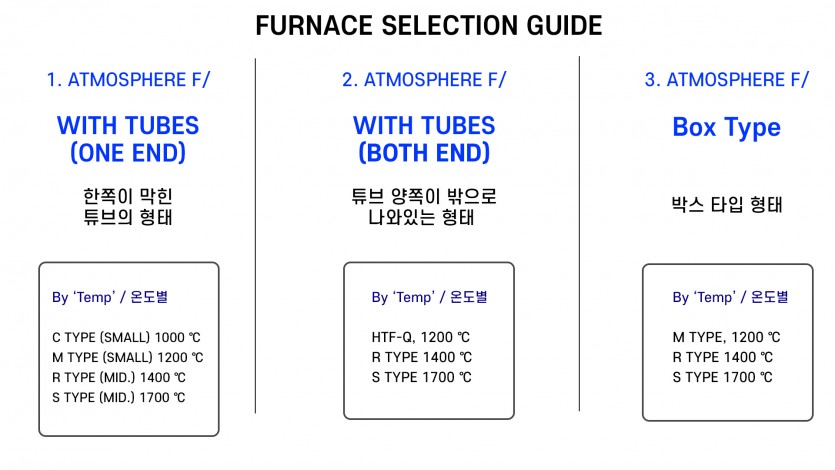Click the 한쪽이 막힌 튜브의 형태 description

click(x=128, y=207)
